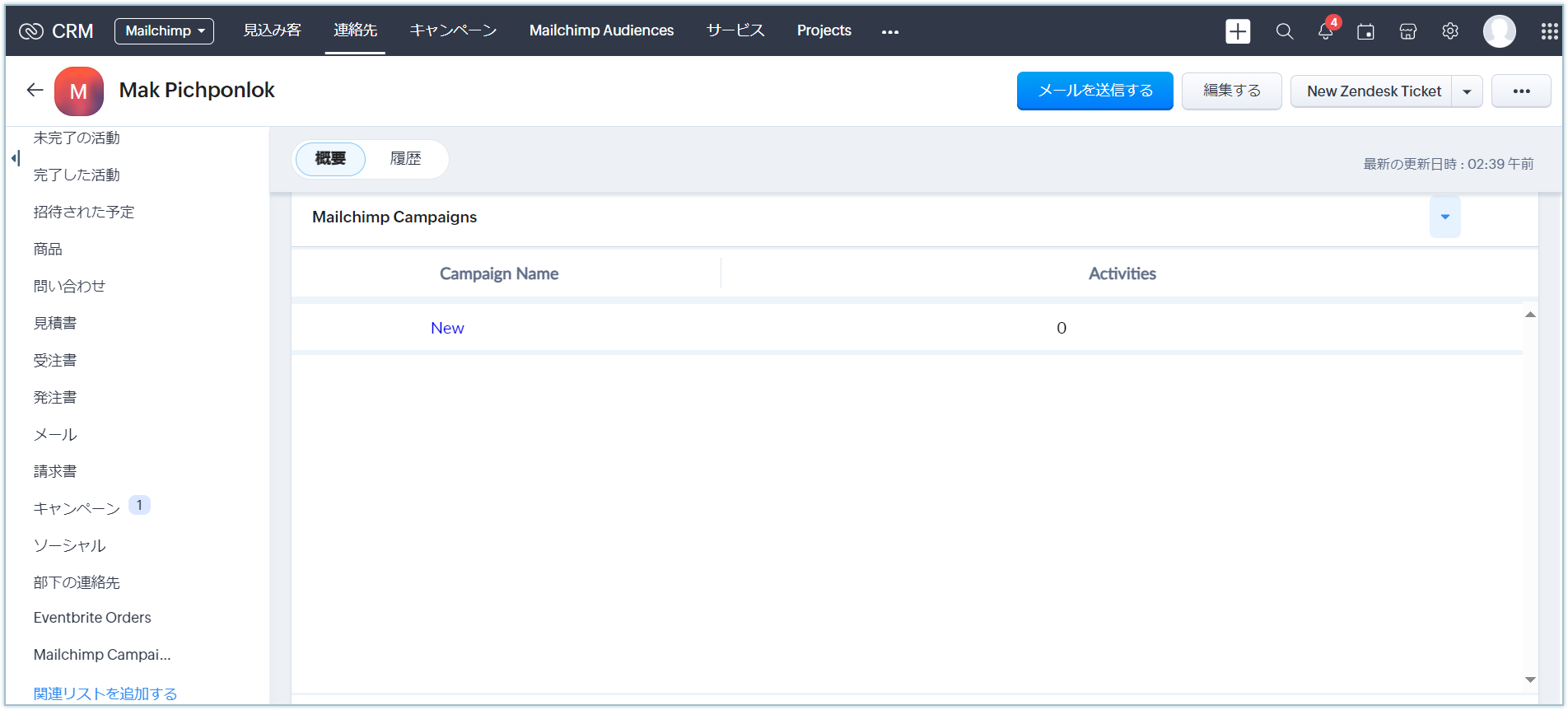Image resolution: width=1568 pixels, height=710 pixels.
Task: Click the scrollbar down arrow in campaigns list
Action: (1530, 680)
